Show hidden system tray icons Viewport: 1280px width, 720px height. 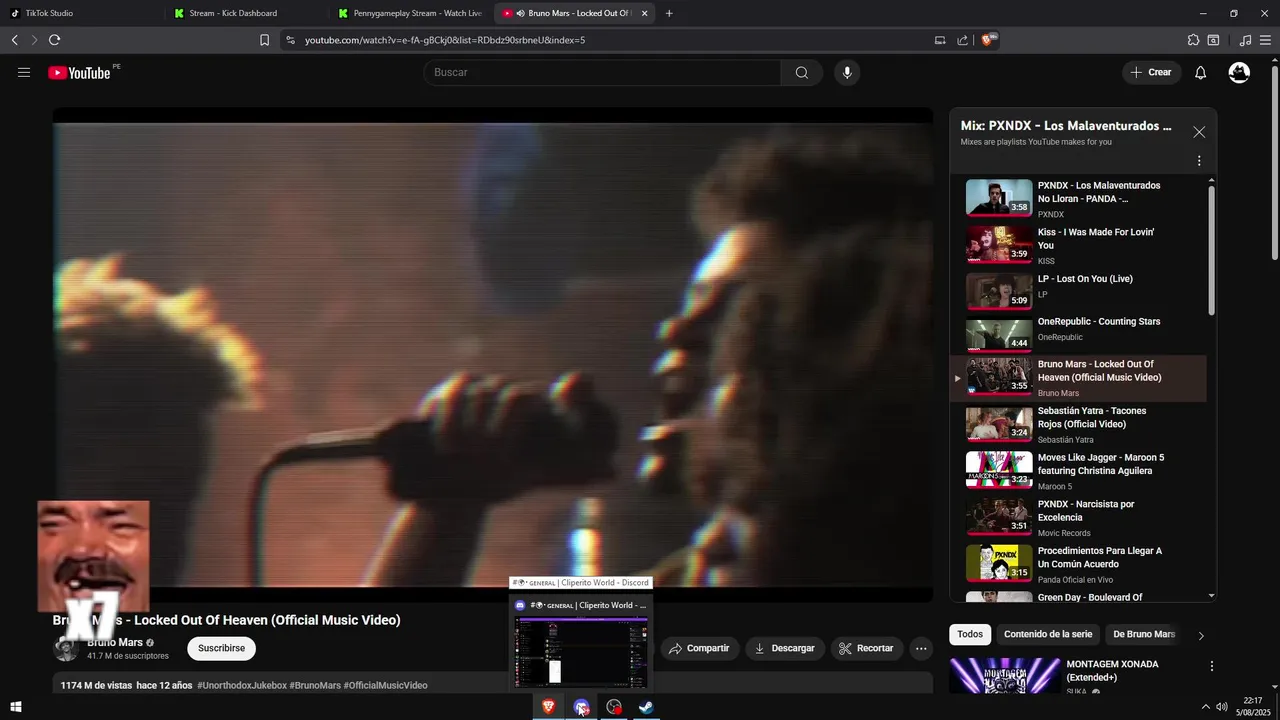(x=1205, y=707)
